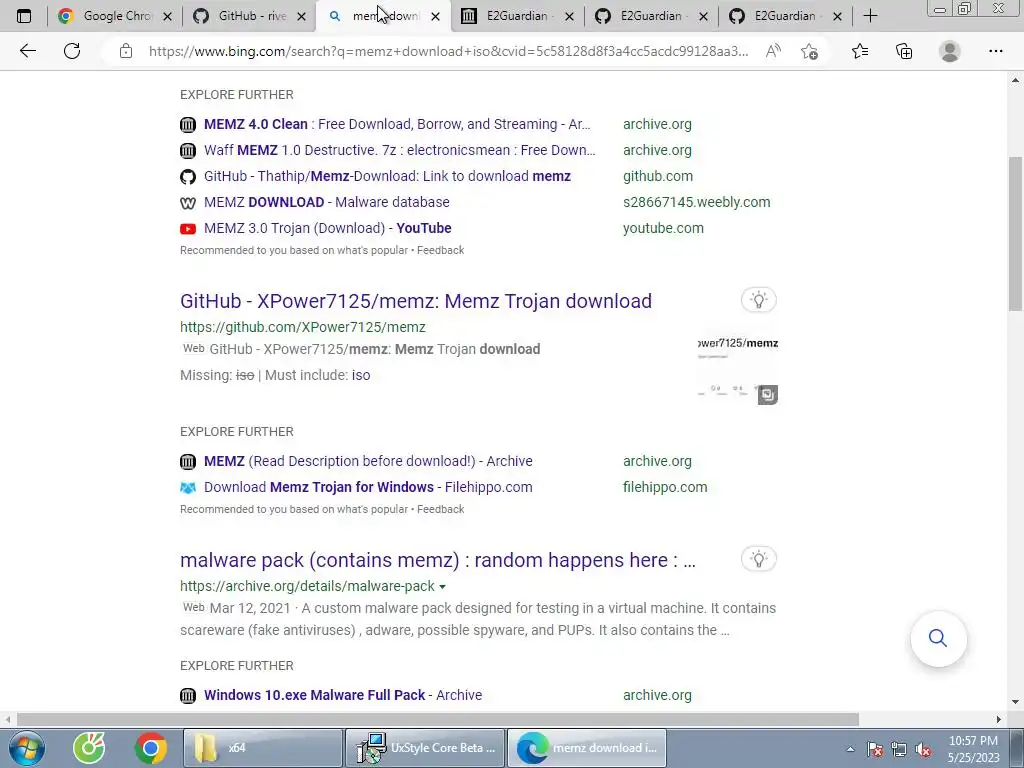
Task: Reload the page with refresh icon
Action: tap(72, 51)
